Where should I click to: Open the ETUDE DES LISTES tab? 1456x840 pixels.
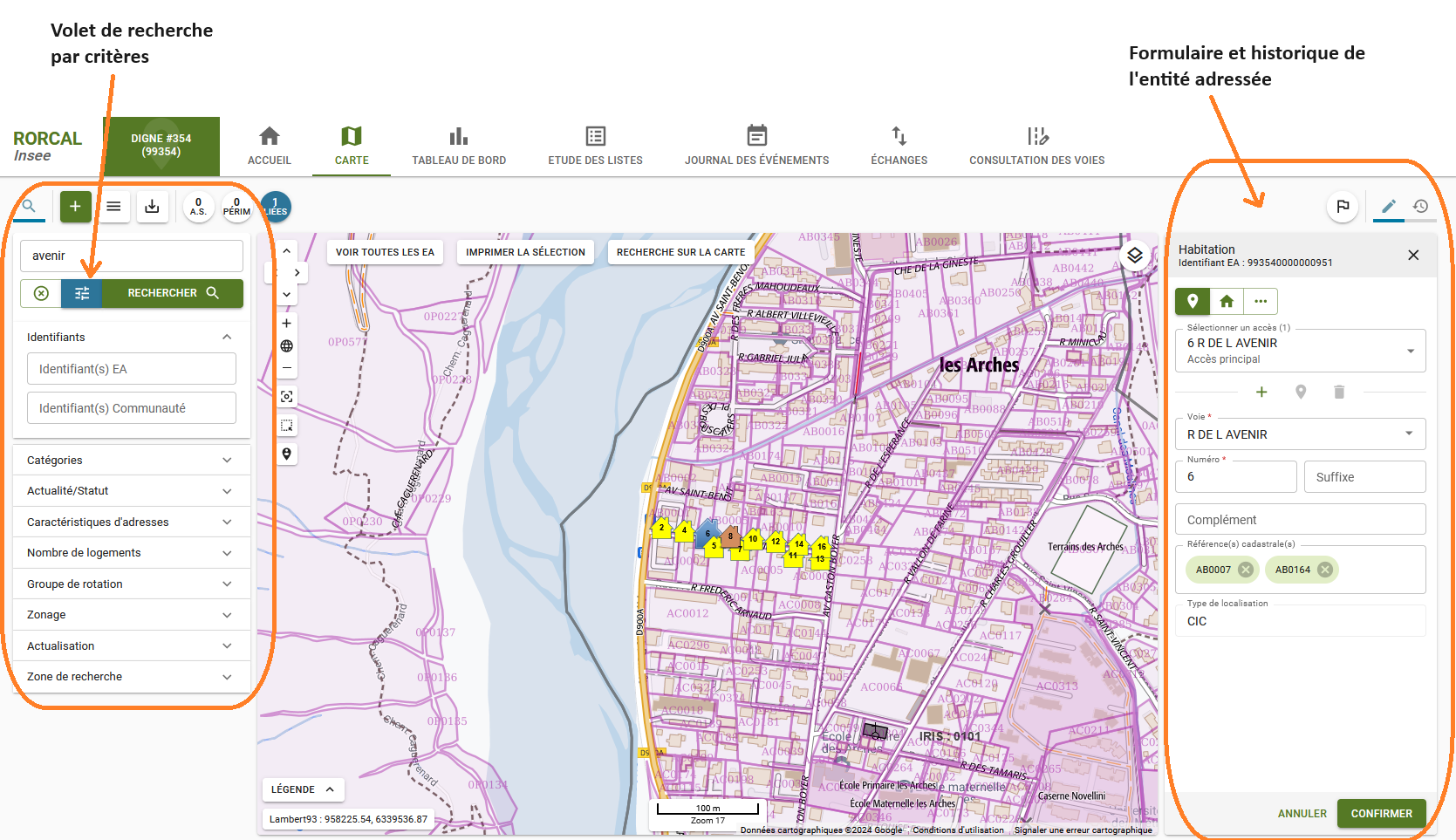[x=595, y=146]
